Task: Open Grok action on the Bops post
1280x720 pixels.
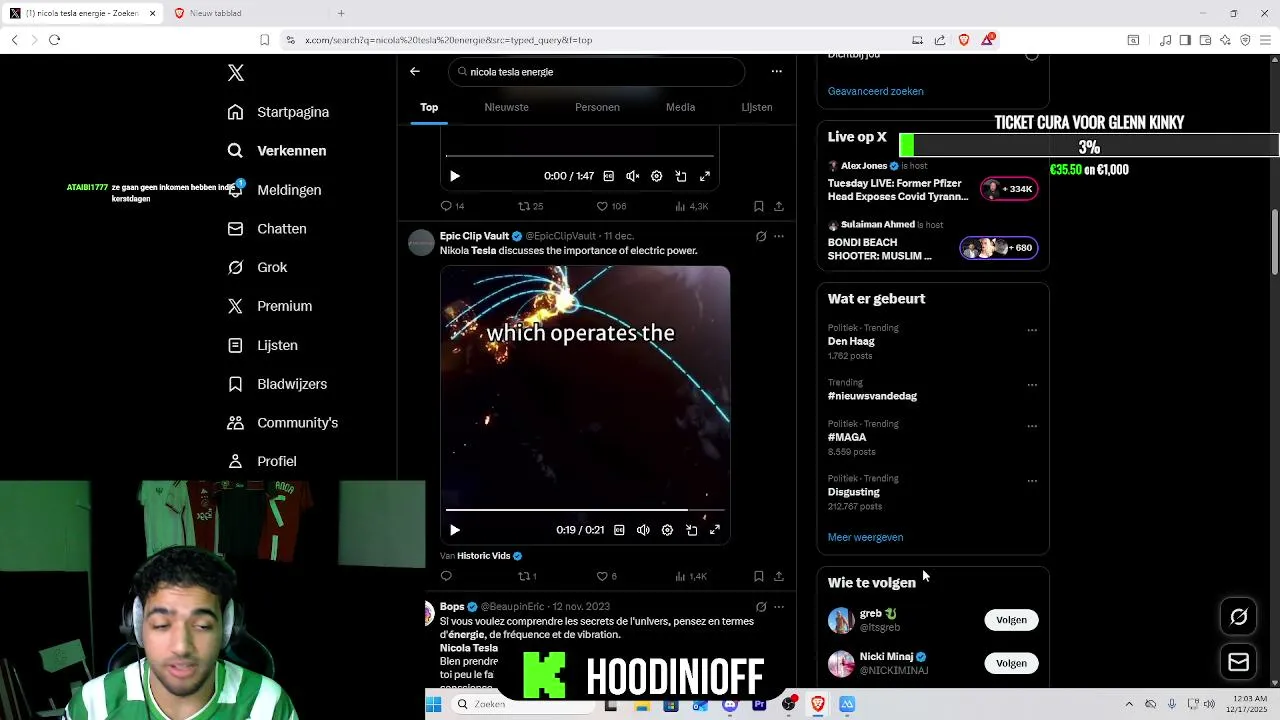Action: coord(761,607)
